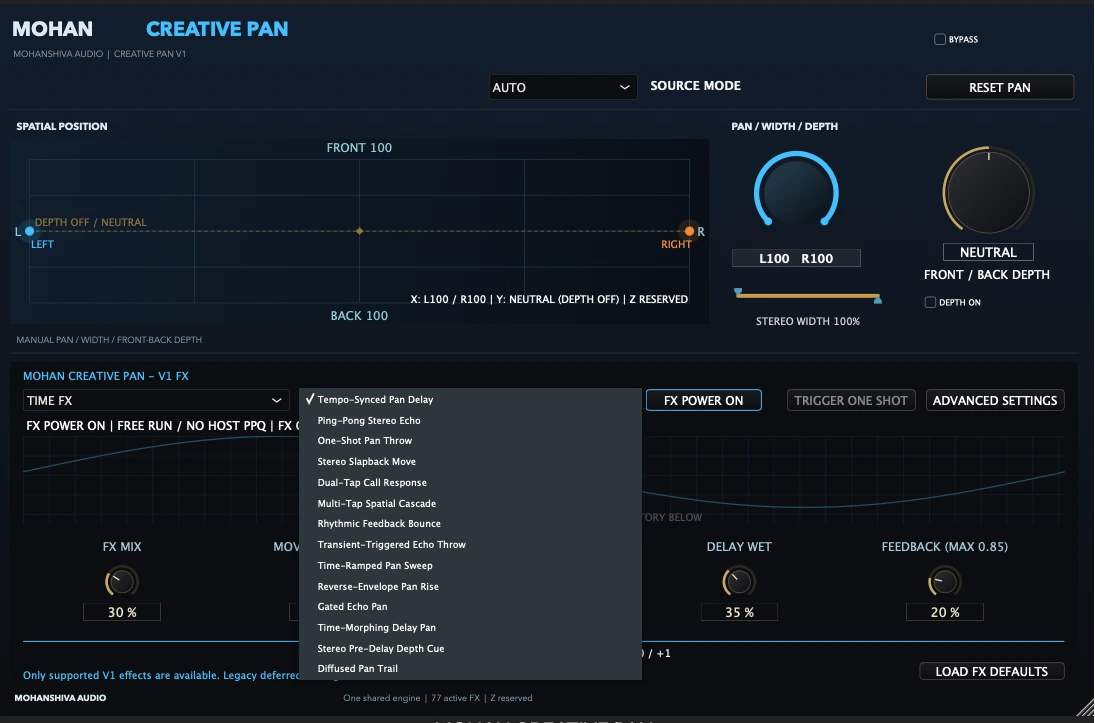Tick the DEPTH ON checkbox
Image resolution: width=1095 pixels, height=723 pixels.
point(930,302)
